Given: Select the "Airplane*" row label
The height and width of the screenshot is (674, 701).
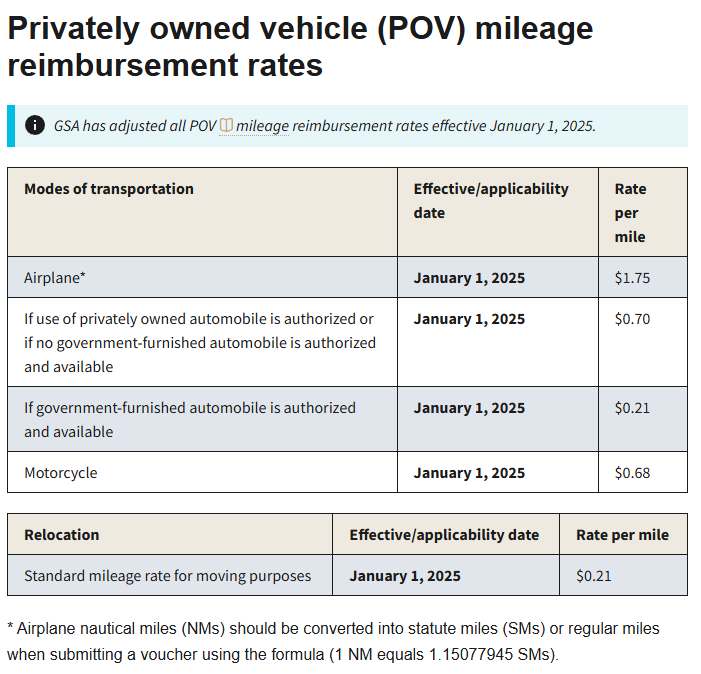Looking at the screenshot, I should pyautogui.click(x=55, y=278).
